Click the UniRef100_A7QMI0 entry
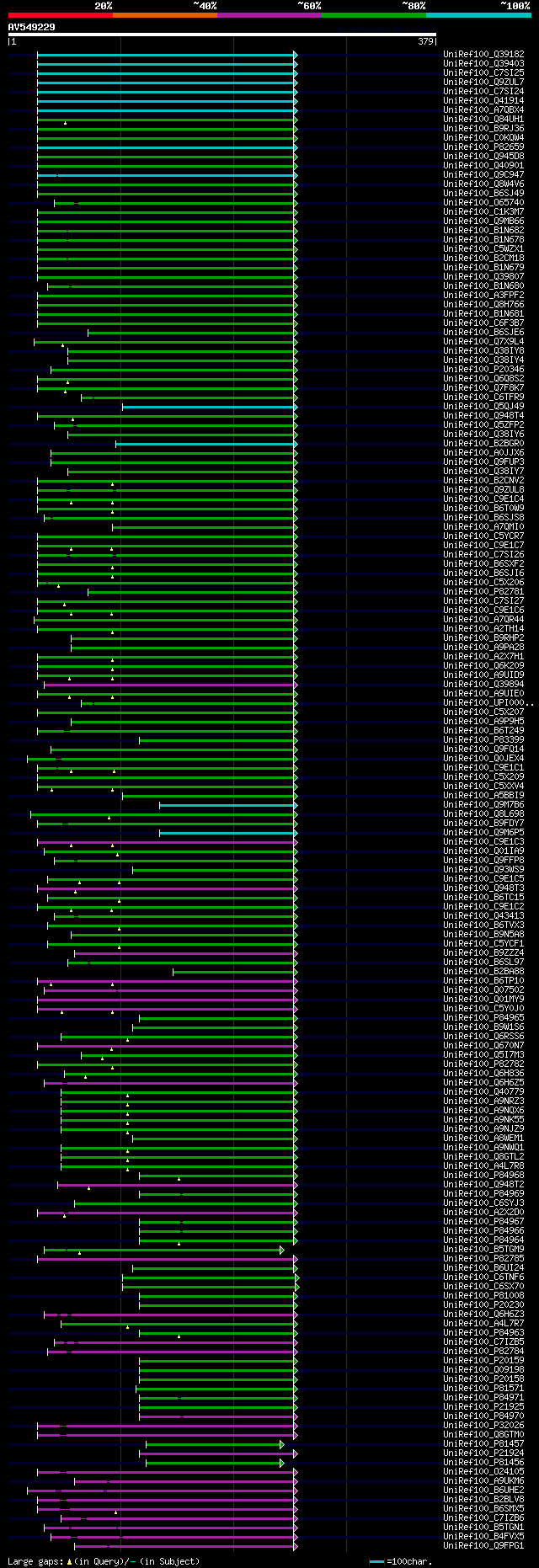The height and width of the screenshot is (1568, 539). [x=483, y=527]
